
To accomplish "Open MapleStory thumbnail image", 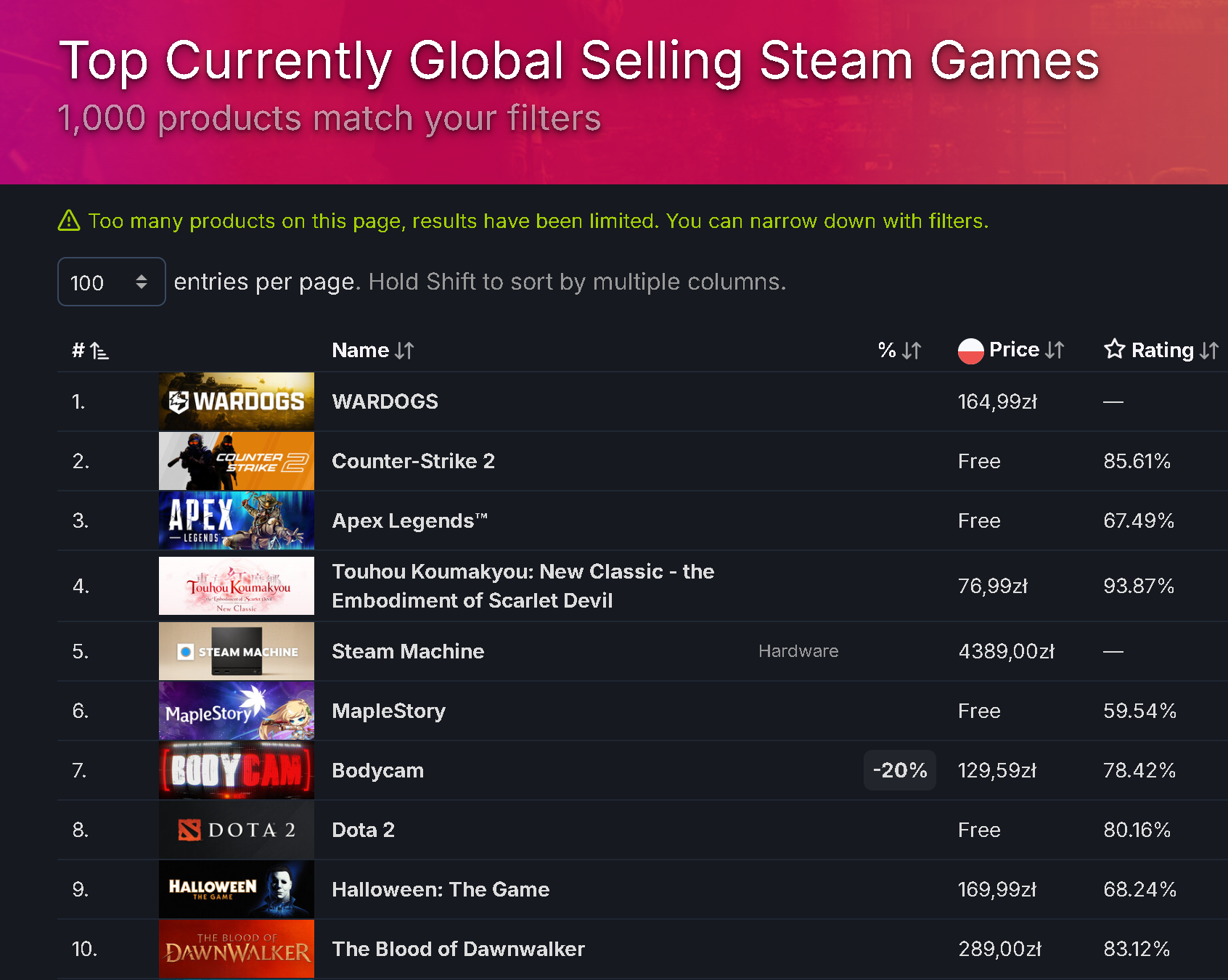I will pos(237,711).
